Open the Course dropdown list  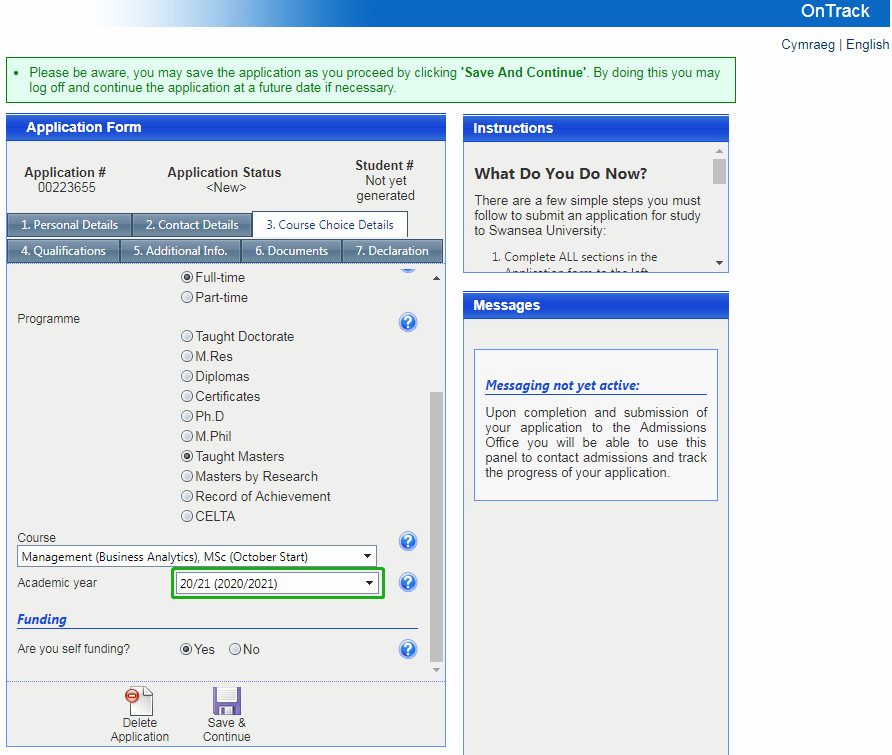(x=197, y=557)
